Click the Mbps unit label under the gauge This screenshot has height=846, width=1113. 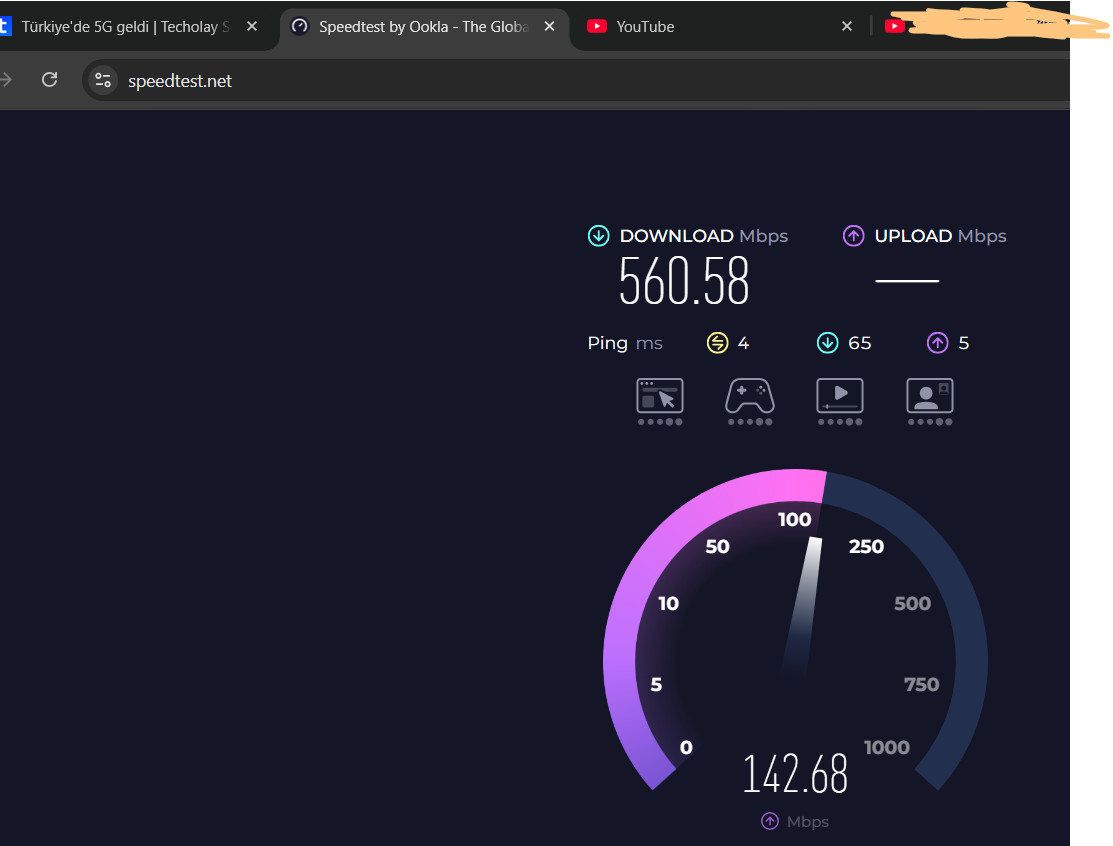[x=808, y=822]
